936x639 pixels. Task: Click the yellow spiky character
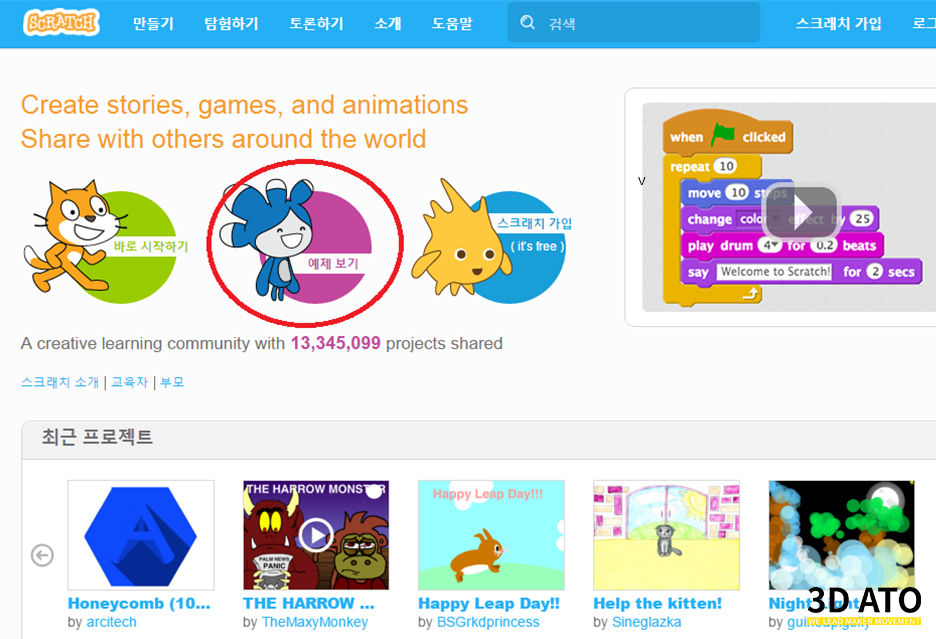(461, 239)
